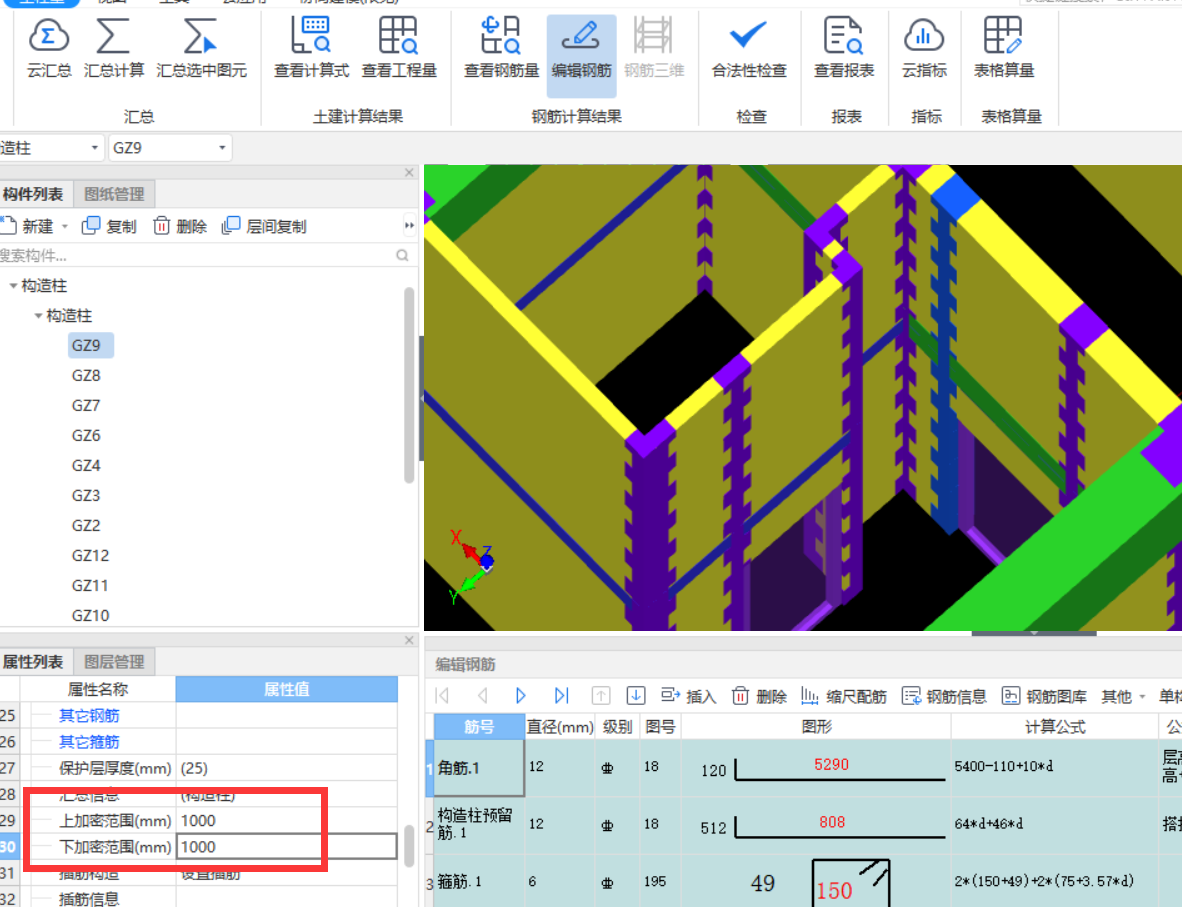Click 汇总选中图元 summarize selected elements
The width and height of the screenshot is (1182, 907).
pos(201,50)
